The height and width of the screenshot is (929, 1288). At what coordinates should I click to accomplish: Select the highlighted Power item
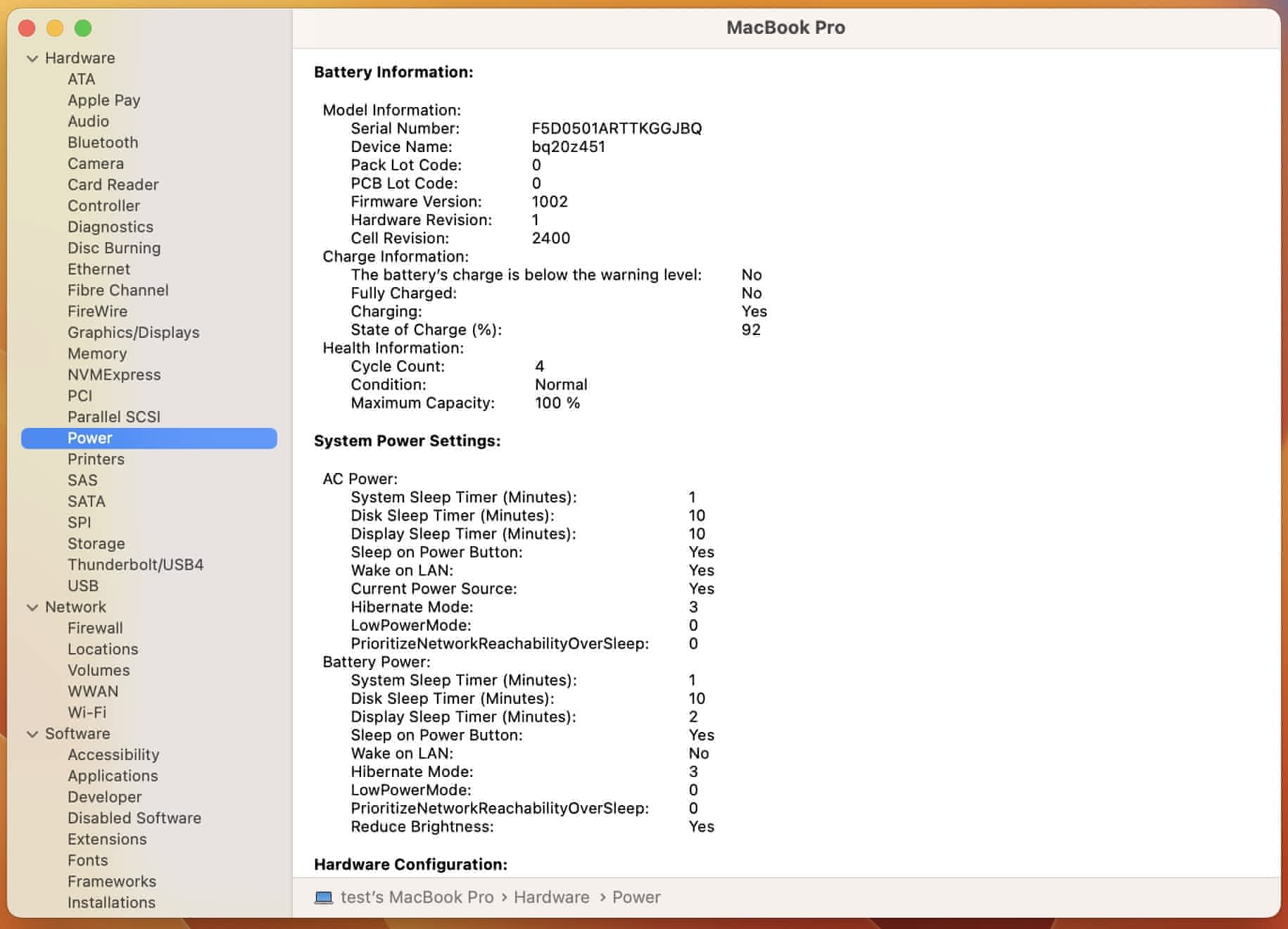[149, 438]
